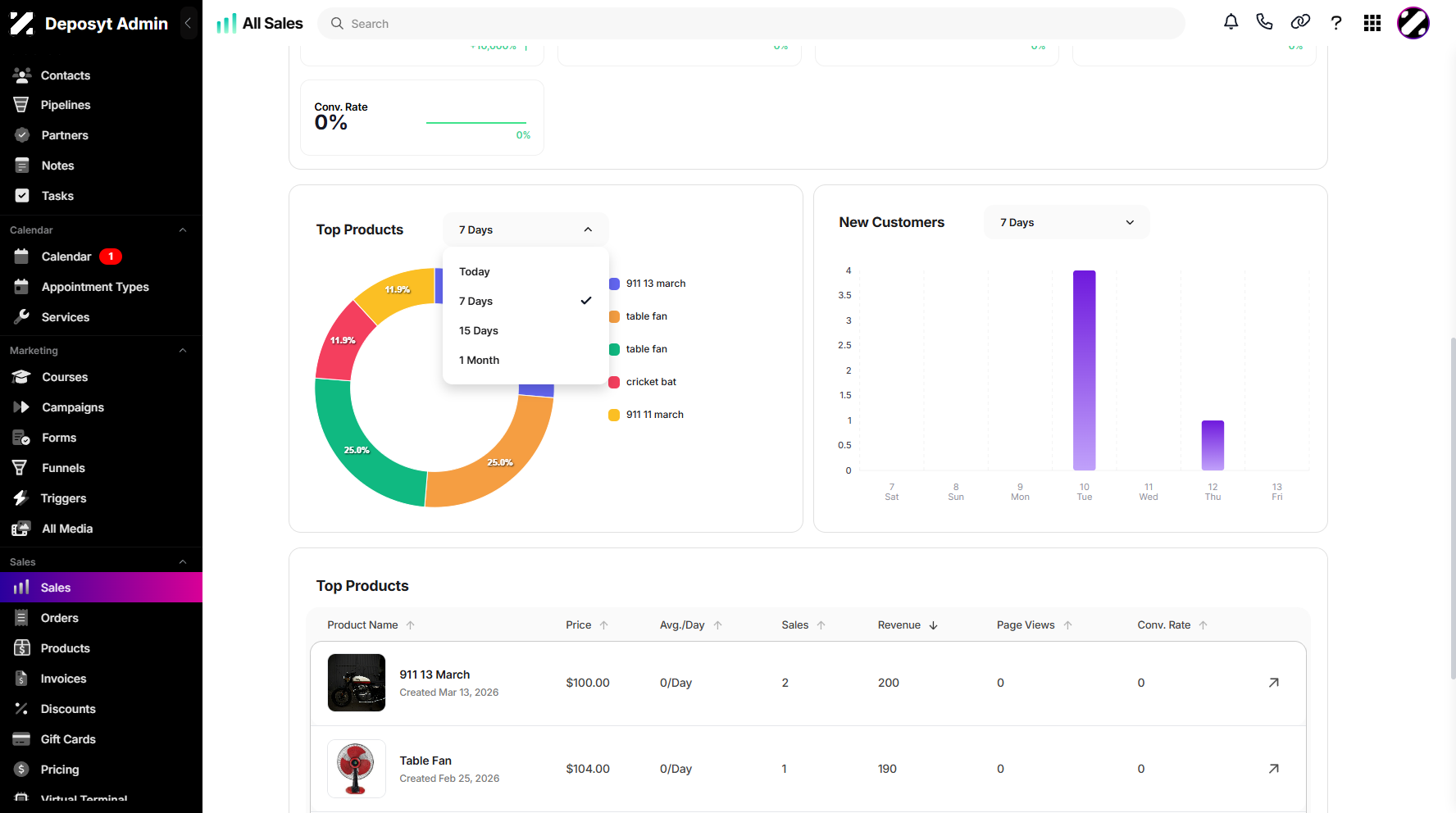Open the help question mark icon
Viewport: 1456px width, 813px height.
(1336, 23)
